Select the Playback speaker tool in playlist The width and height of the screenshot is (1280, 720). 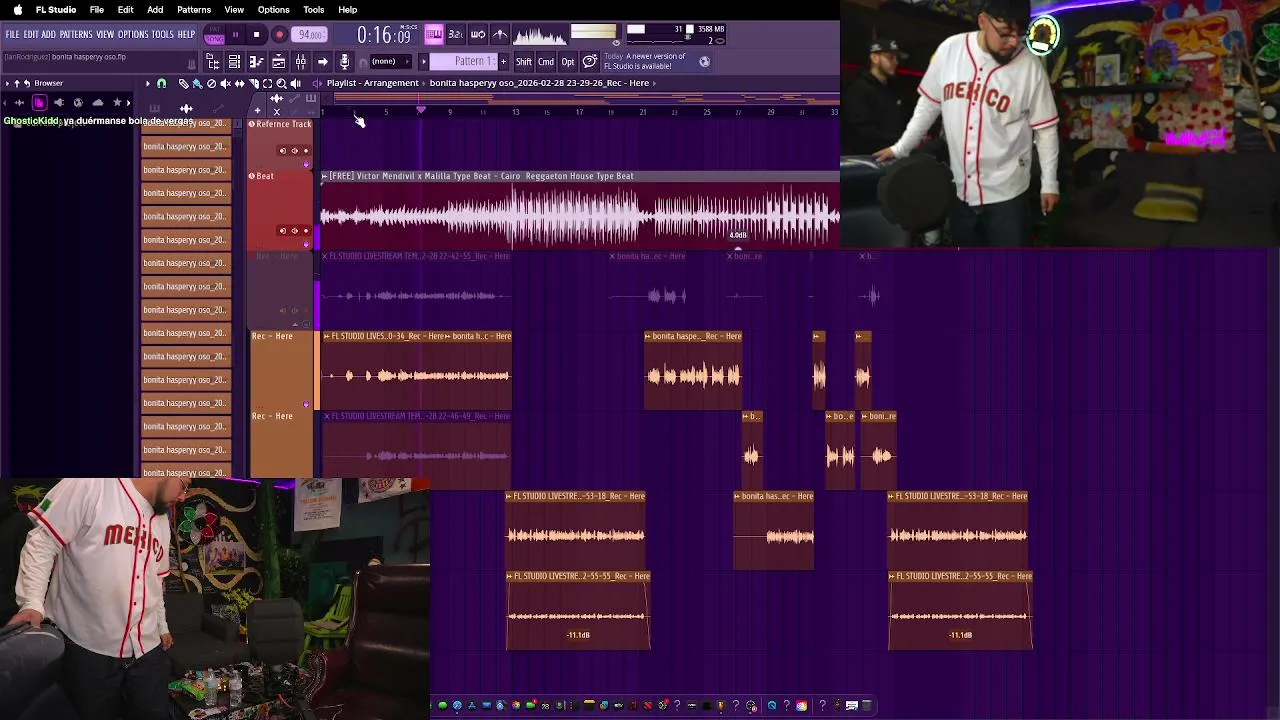point(295,83)
